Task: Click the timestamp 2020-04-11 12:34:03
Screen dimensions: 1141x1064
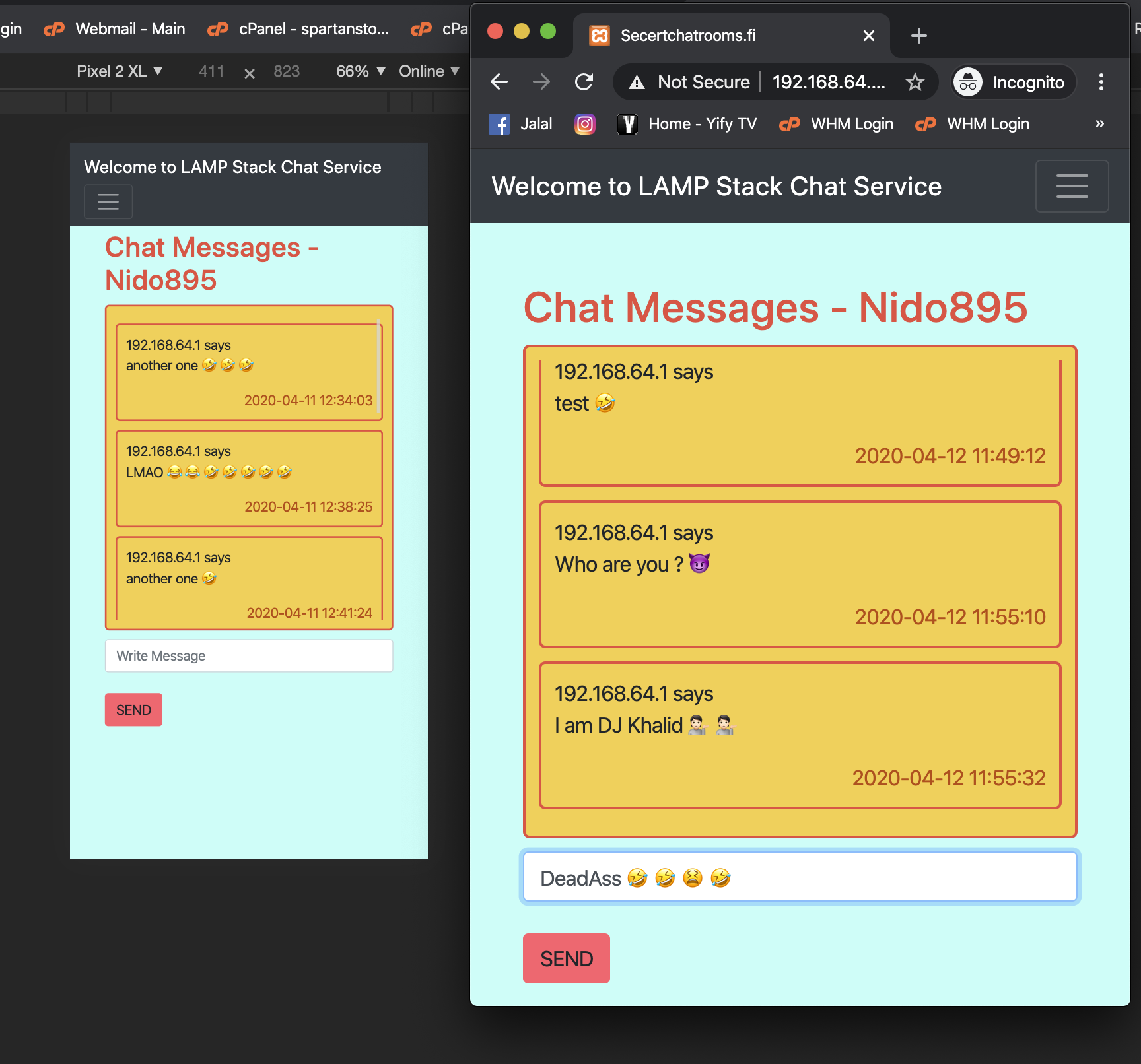Action: click(308, 401)
